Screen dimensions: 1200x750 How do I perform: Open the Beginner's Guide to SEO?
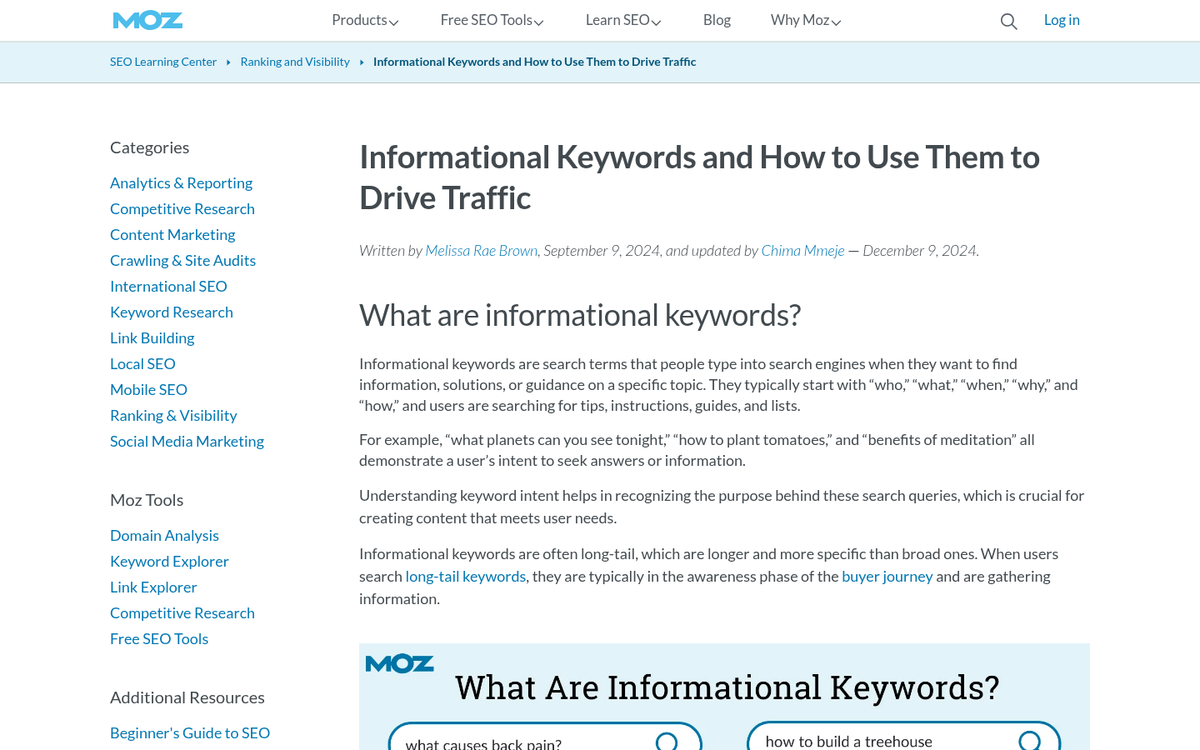pyautogui.click(x=189, y=732)
